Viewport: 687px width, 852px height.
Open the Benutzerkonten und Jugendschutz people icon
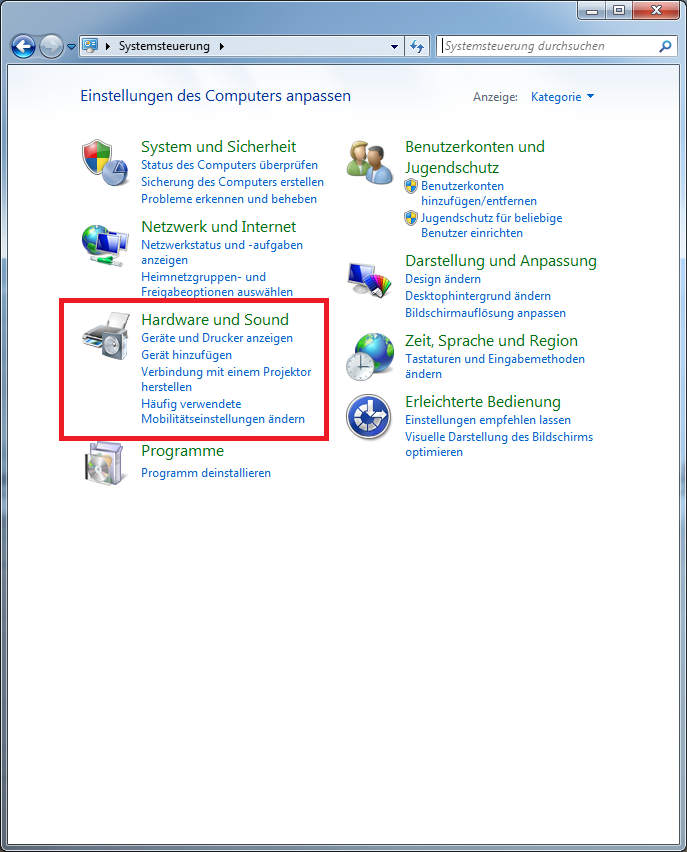pyautogui.click(x=370, y=162)
